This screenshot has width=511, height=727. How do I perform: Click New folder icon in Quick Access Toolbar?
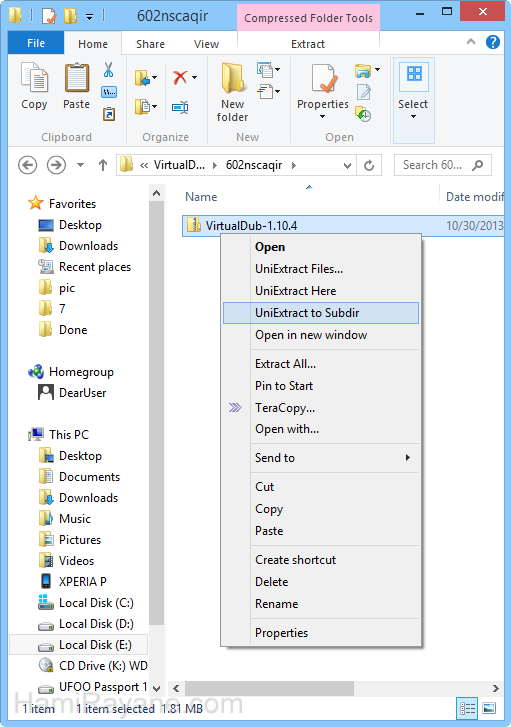(x=70, y=17)
